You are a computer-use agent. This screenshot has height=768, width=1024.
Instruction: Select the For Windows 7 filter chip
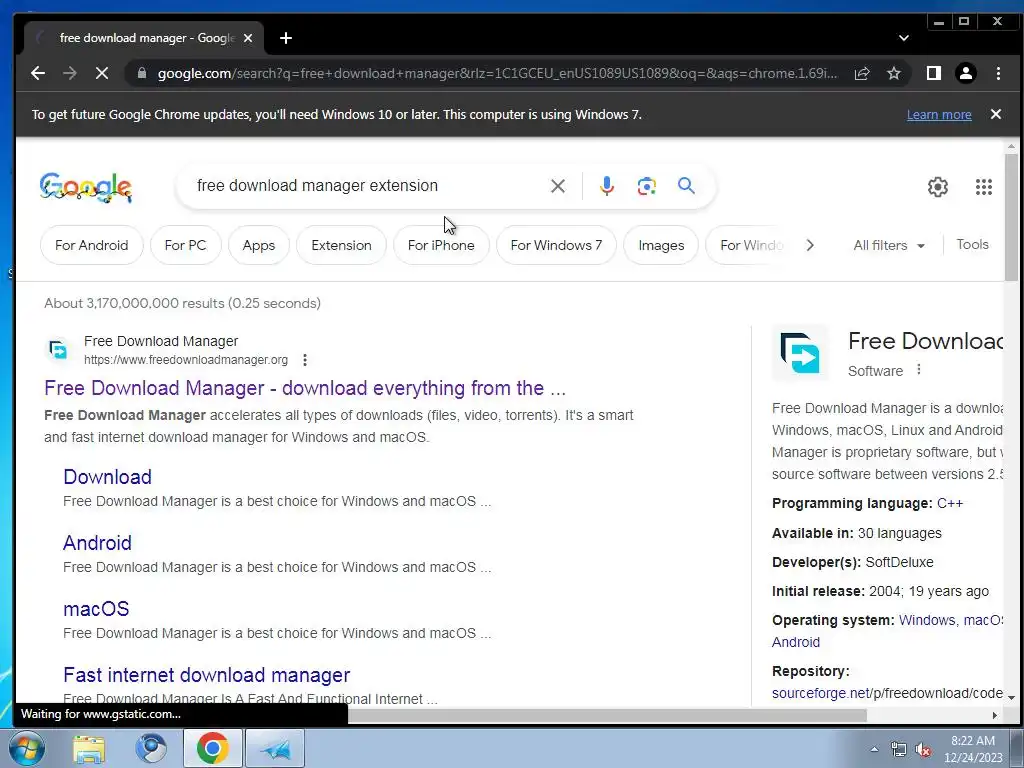click(556, 245)
